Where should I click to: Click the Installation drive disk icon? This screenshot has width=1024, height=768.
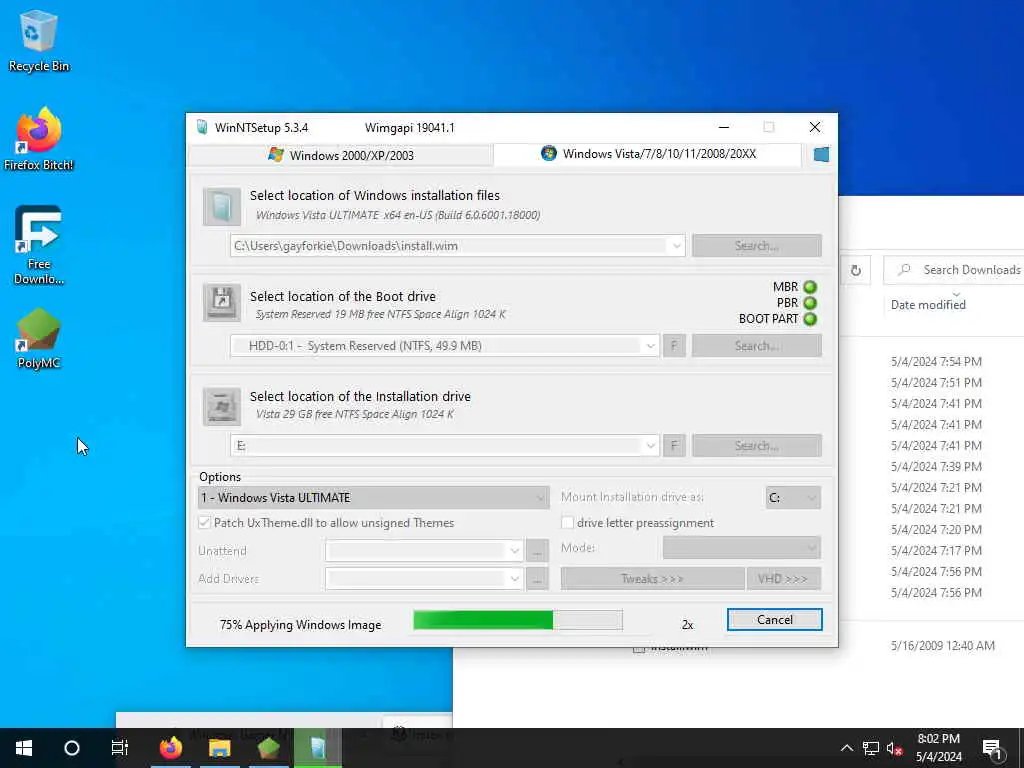[x=221, y=406]
